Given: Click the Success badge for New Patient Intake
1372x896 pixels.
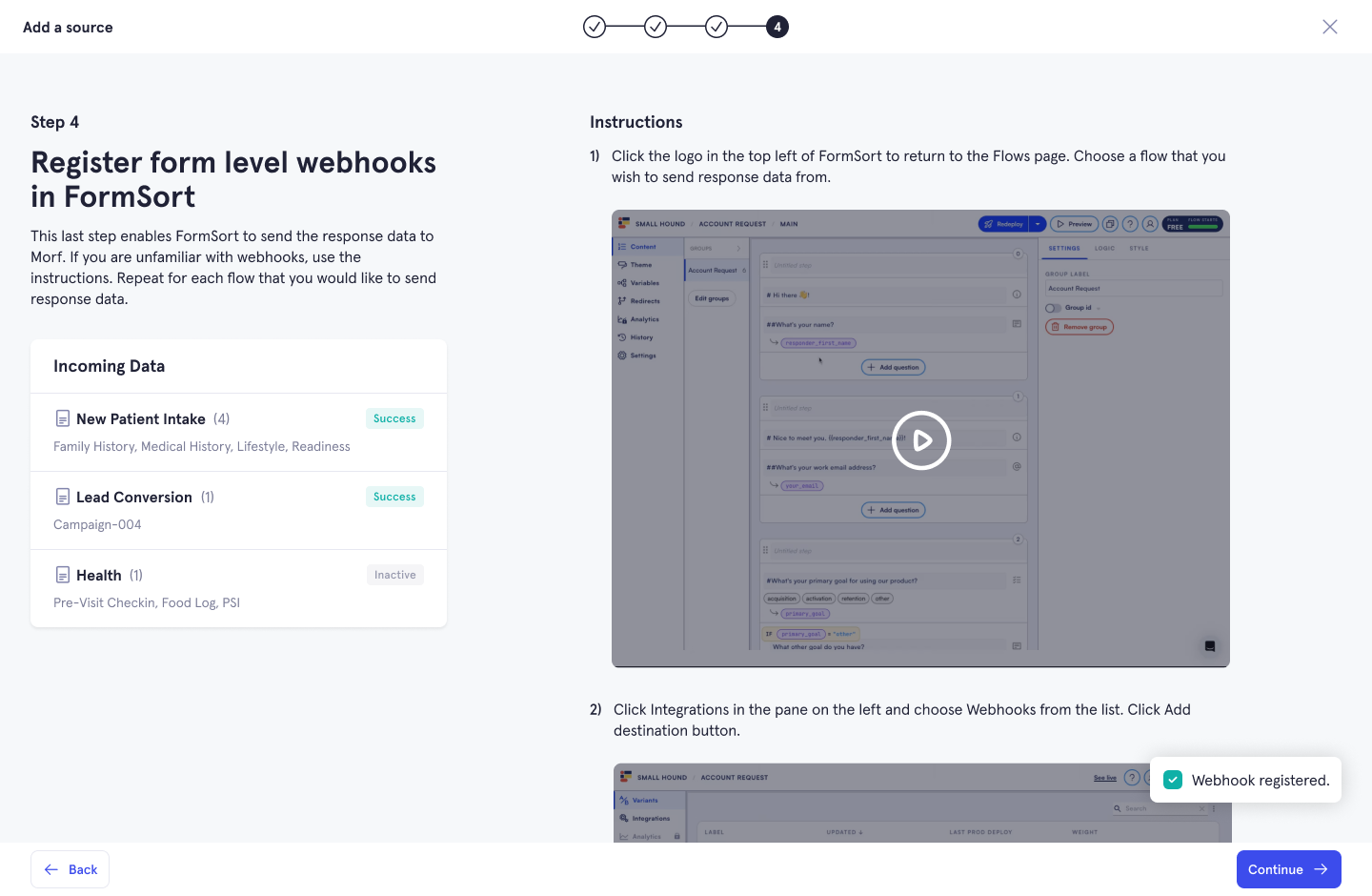Looking at the screenshot, I should pyautogui.click(x=394, y=418).
